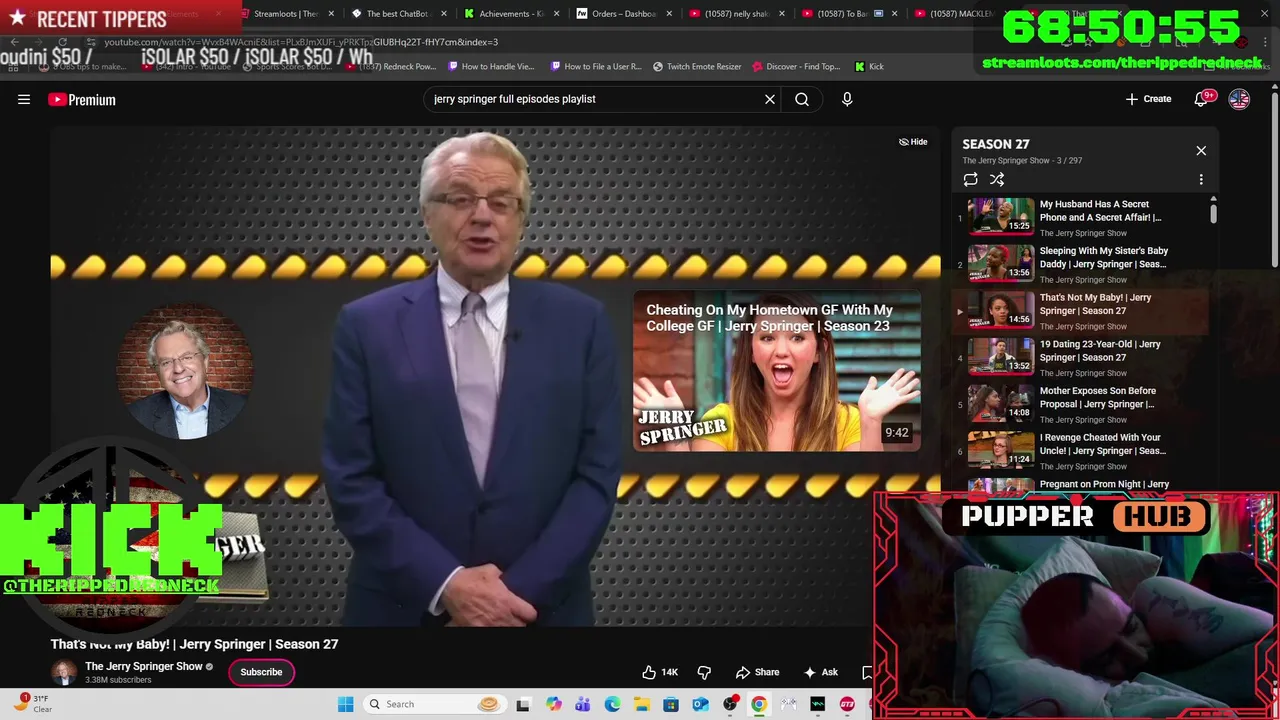
Task: Switch to the Streamloots browser tab
Action: (x=284, y=14)
